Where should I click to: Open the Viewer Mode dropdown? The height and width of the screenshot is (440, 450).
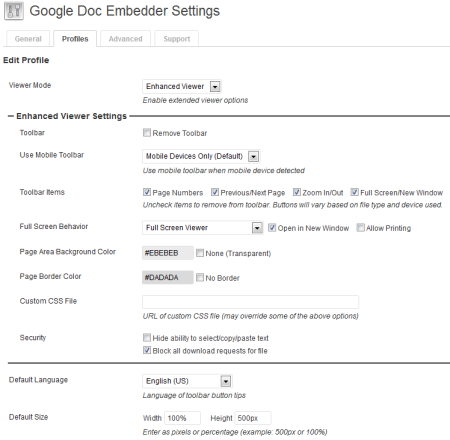pos(182,87)
